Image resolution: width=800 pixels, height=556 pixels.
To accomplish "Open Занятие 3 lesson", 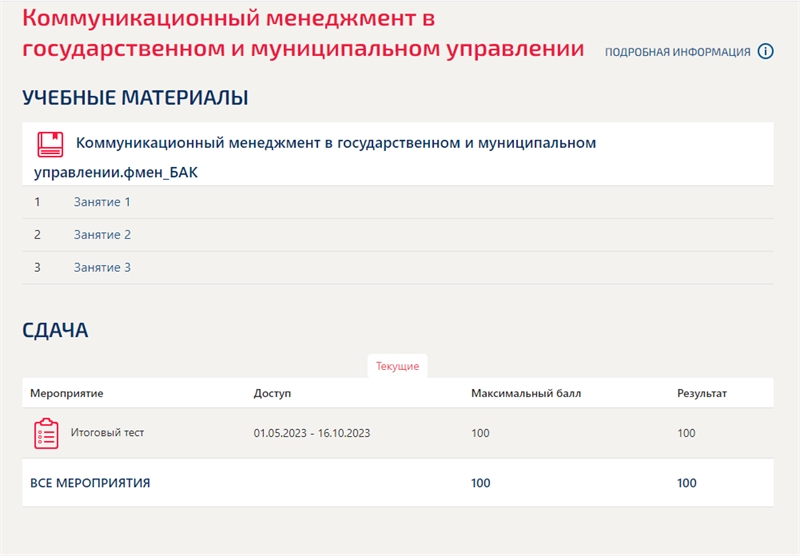I will tap(102, 267).
